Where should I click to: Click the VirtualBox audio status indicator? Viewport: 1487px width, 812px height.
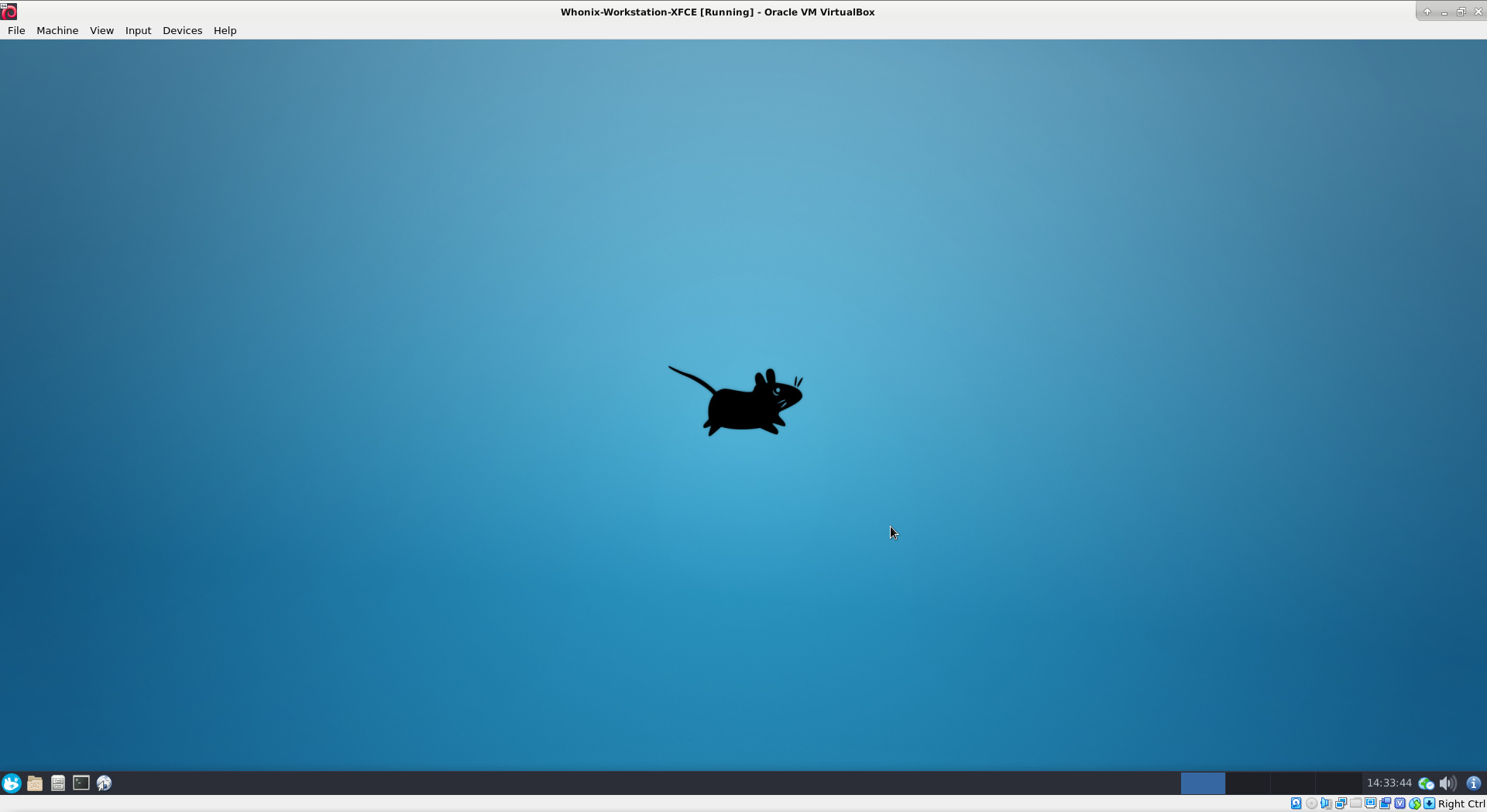1326,803
